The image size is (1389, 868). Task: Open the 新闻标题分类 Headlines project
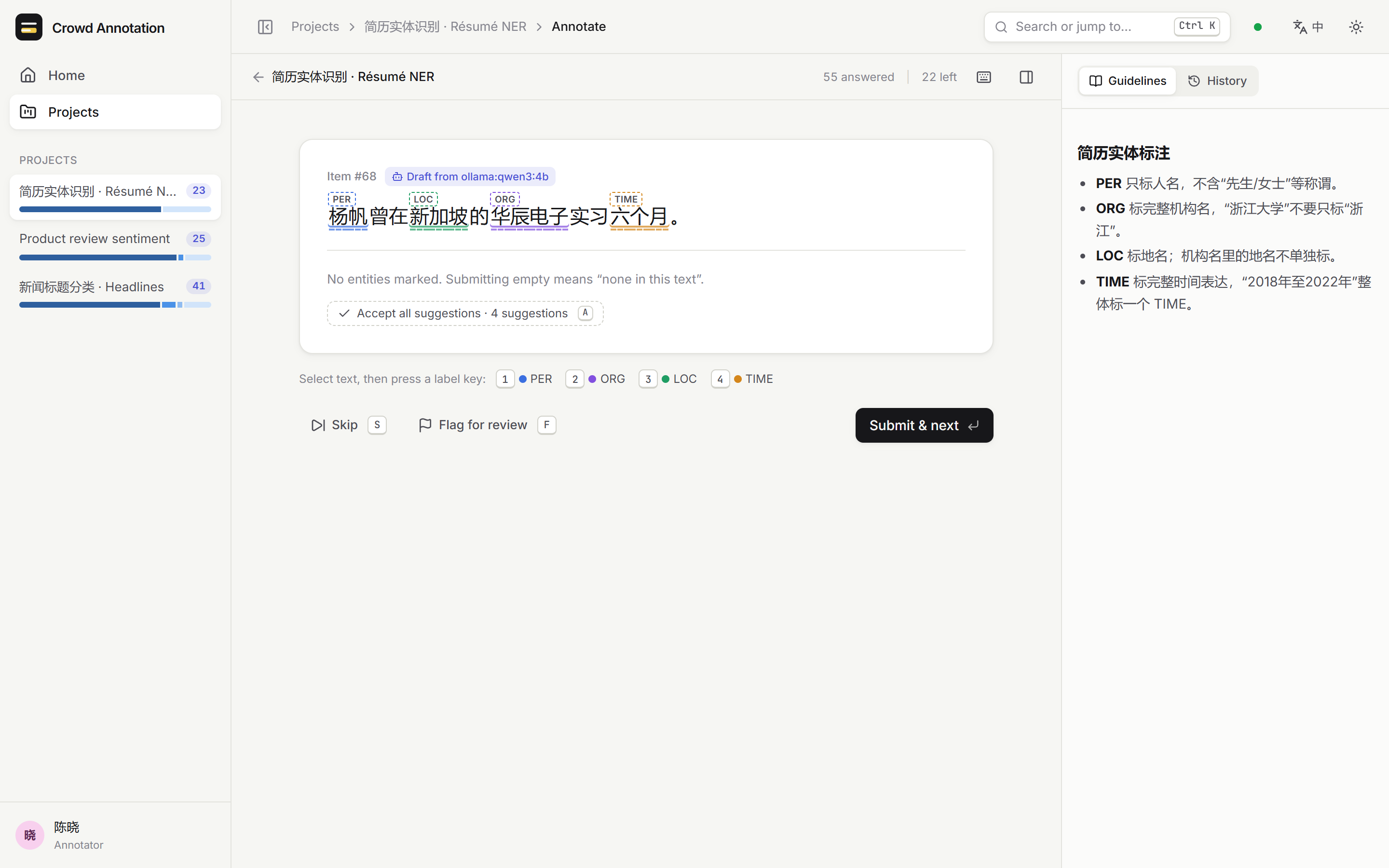pyautogui.click(x=115, y=293)
